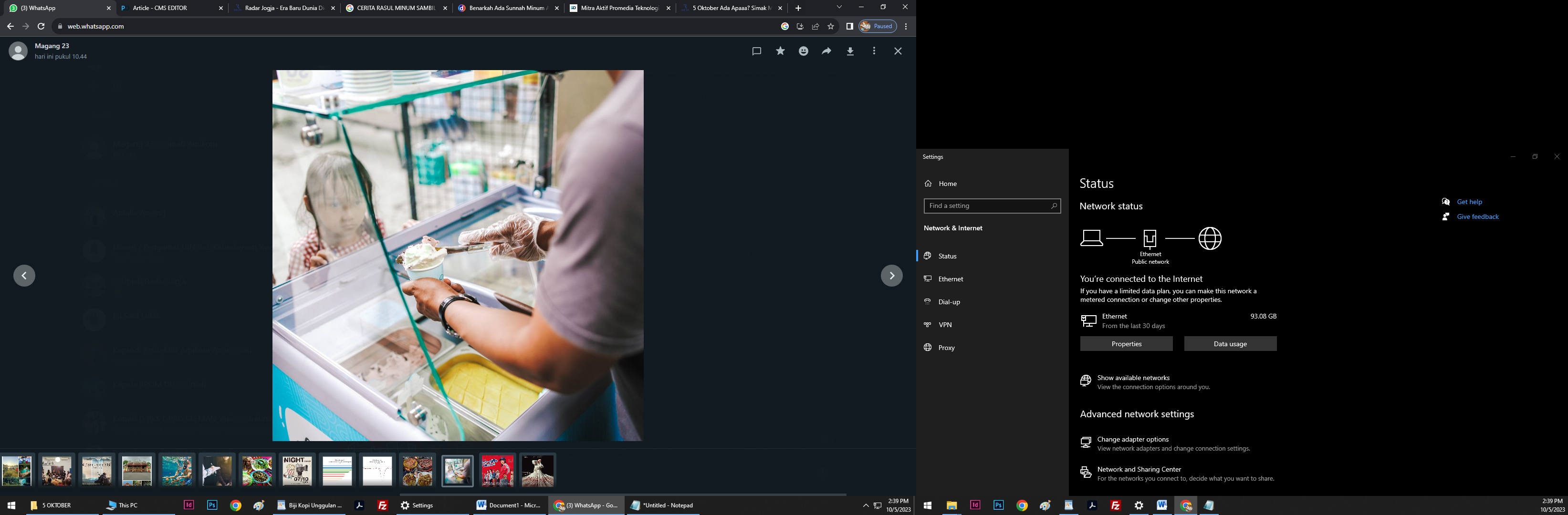The width and height of the screenshot is (1568, 515).
Task: Open Chrome tab search chevron
Action: coord(839,7)
